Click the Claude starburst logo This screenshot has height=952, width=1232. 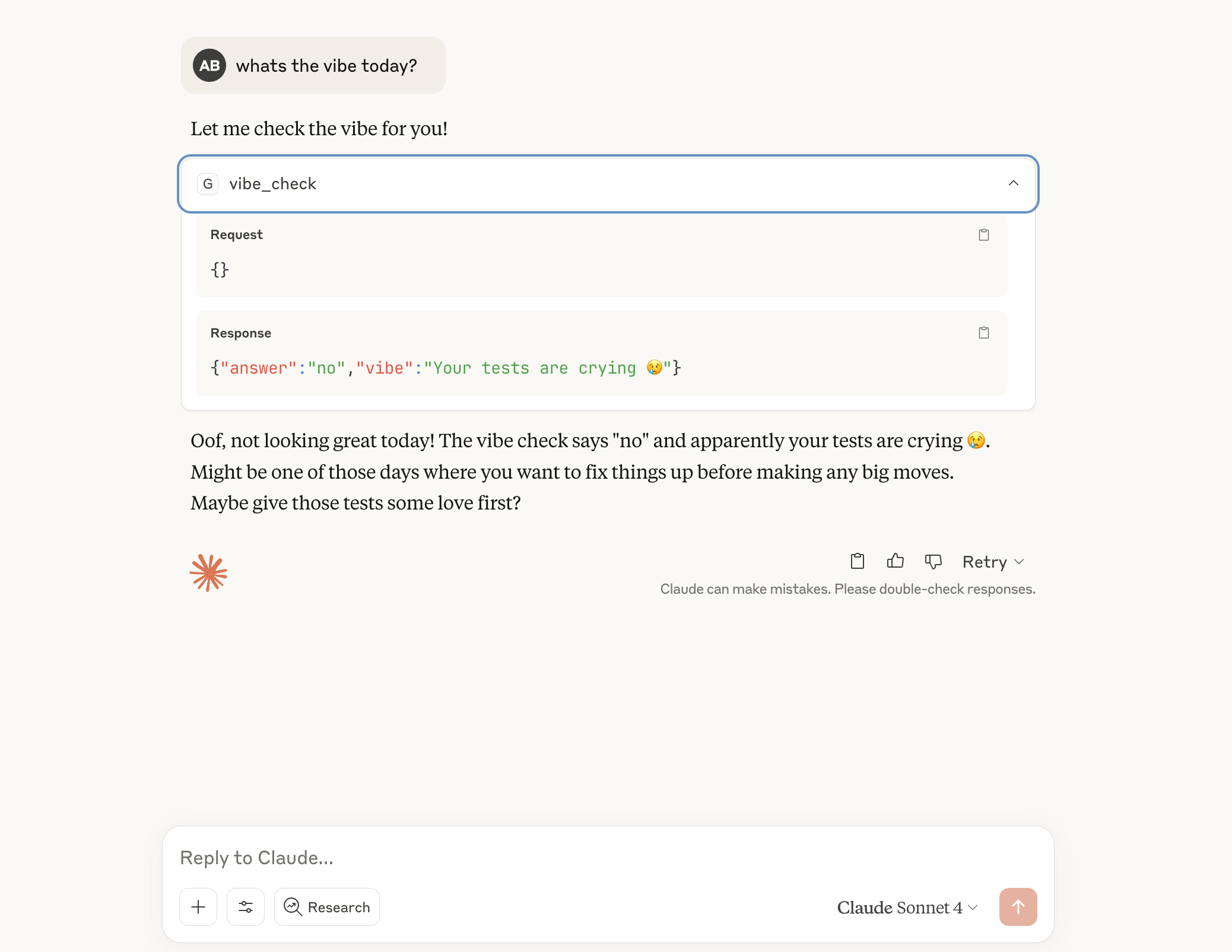point(208,572)
